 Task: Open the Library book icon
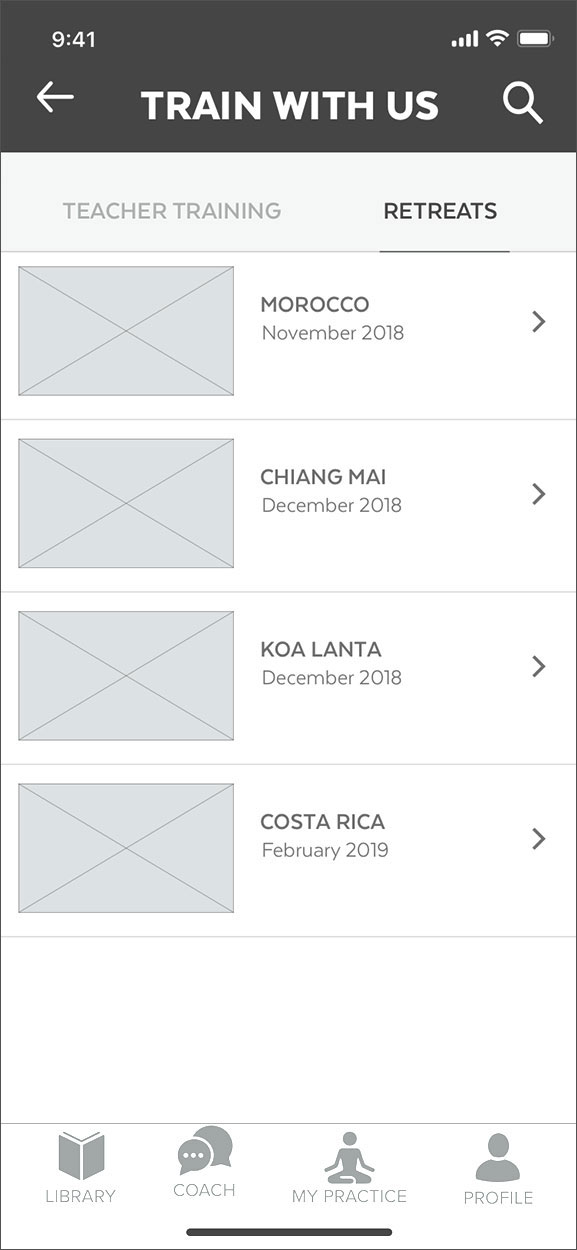pos(81,1155)
